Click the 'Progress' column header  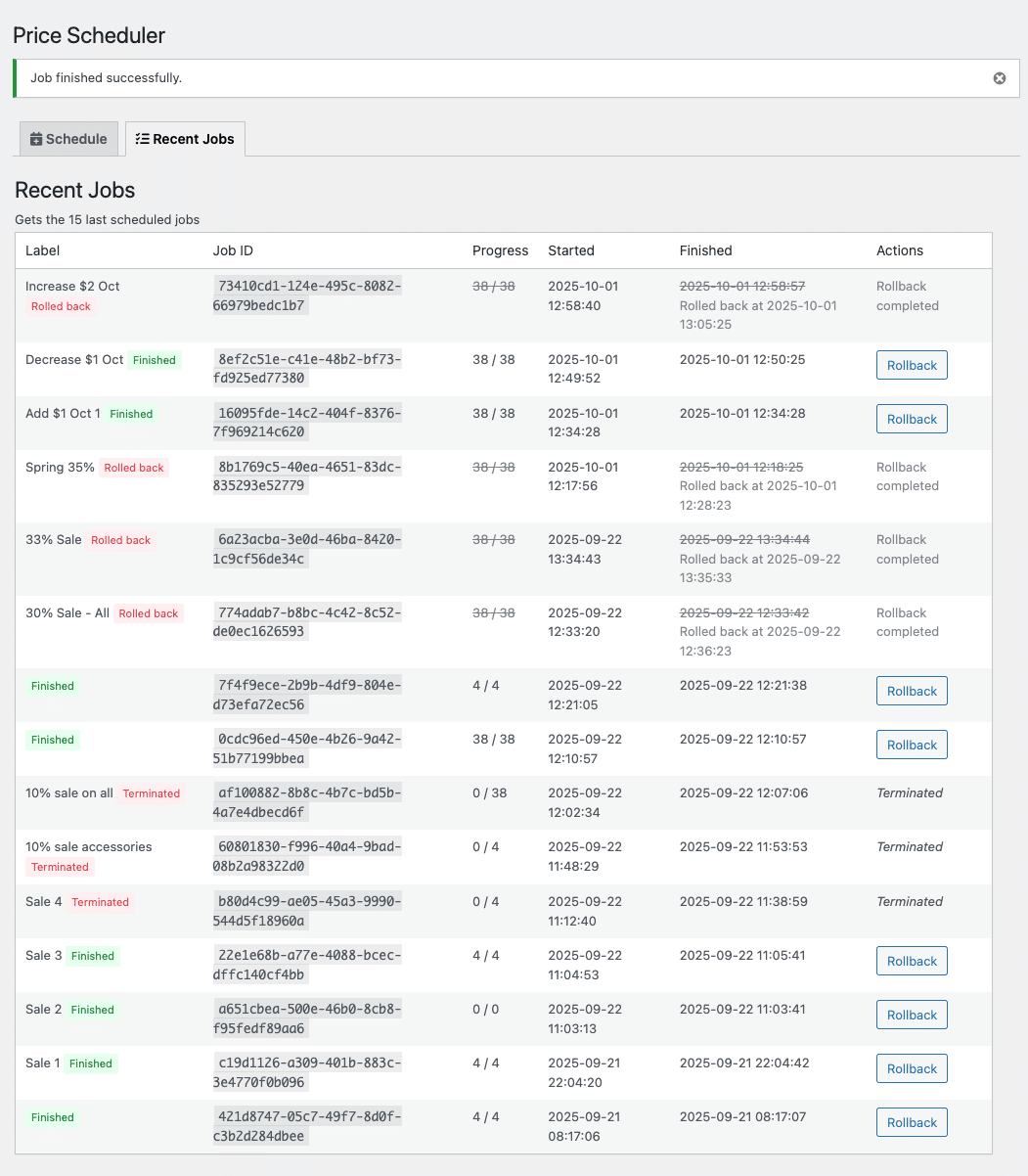(x=500, y=250)
